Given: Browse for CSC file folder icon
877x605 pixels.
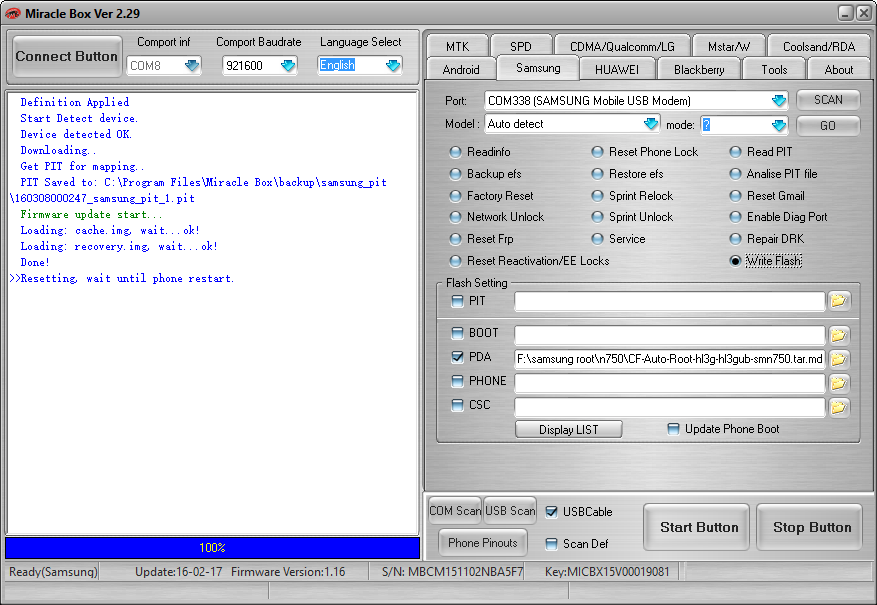Looking at the screenshot, I should (x=838, y=407).
